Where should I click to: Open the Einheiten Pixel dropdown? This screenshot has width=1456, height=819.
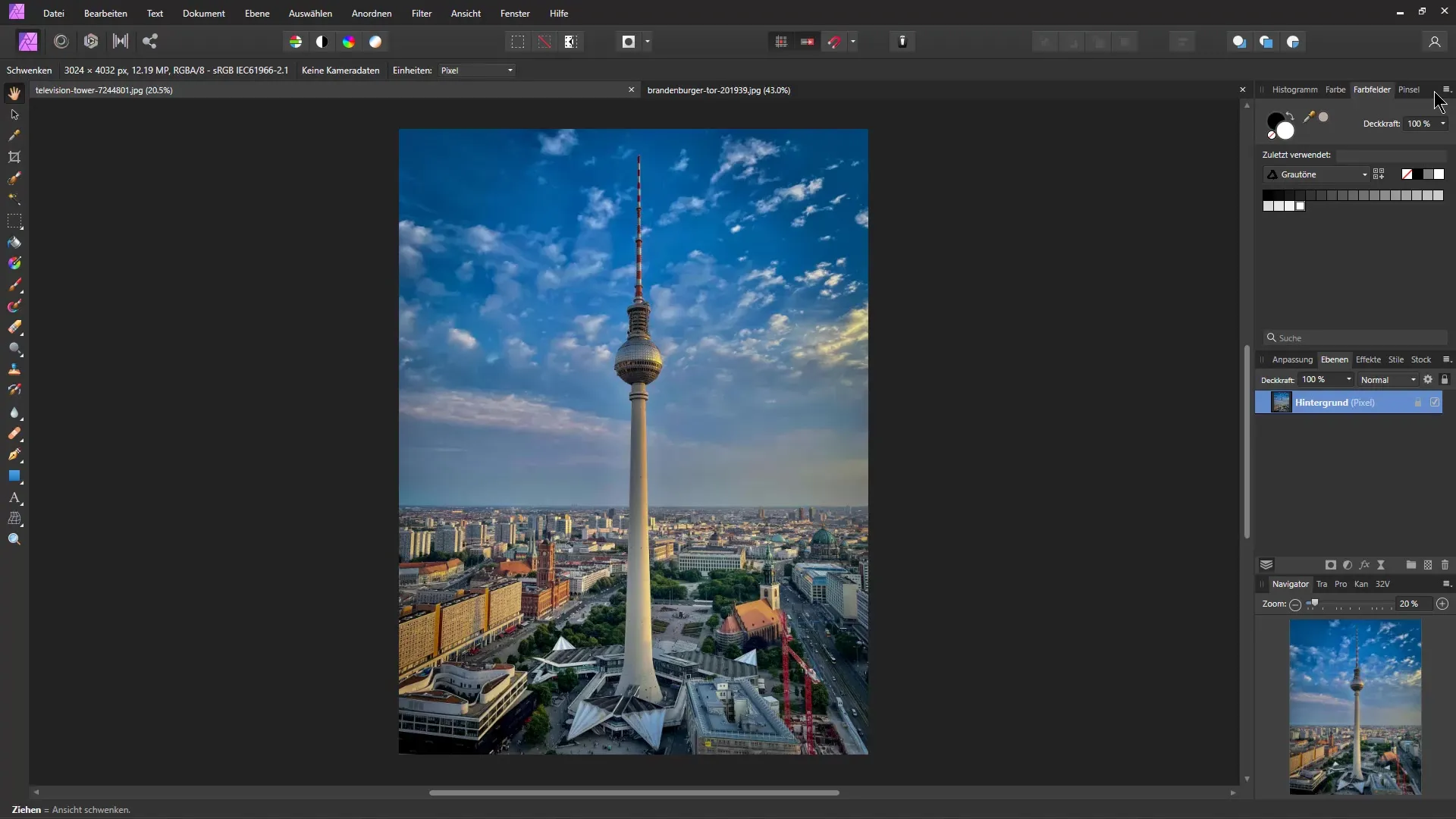pyautogui.click(x=478, y=71)
